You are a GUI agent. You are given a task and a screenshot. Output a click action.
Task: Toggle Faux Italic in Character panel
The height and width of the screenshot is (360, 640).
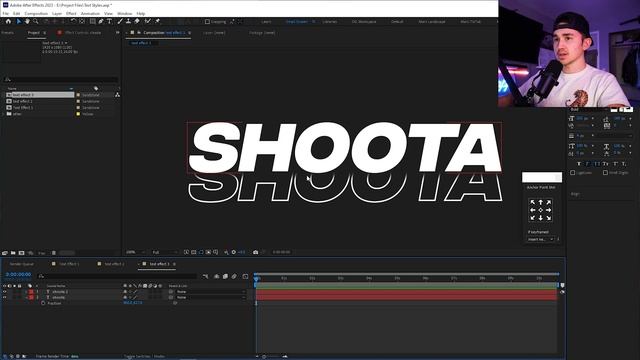(x=588, y=164)
